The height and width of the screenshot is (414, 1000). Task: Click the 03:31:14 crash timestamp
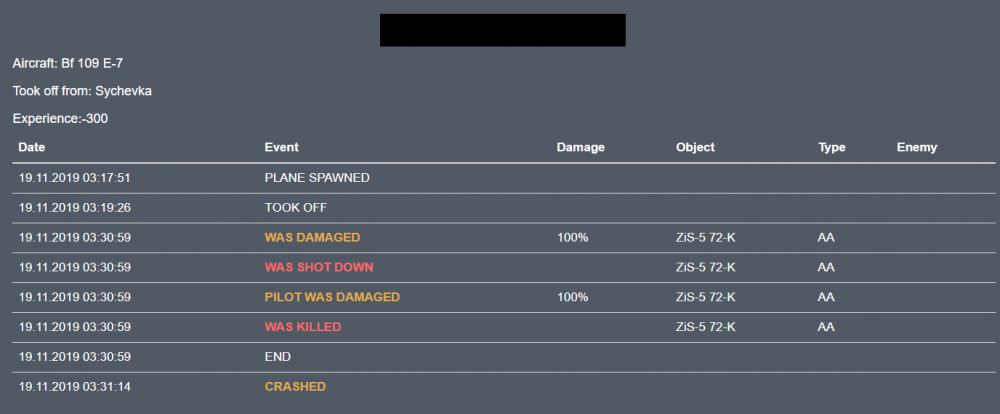75,387
